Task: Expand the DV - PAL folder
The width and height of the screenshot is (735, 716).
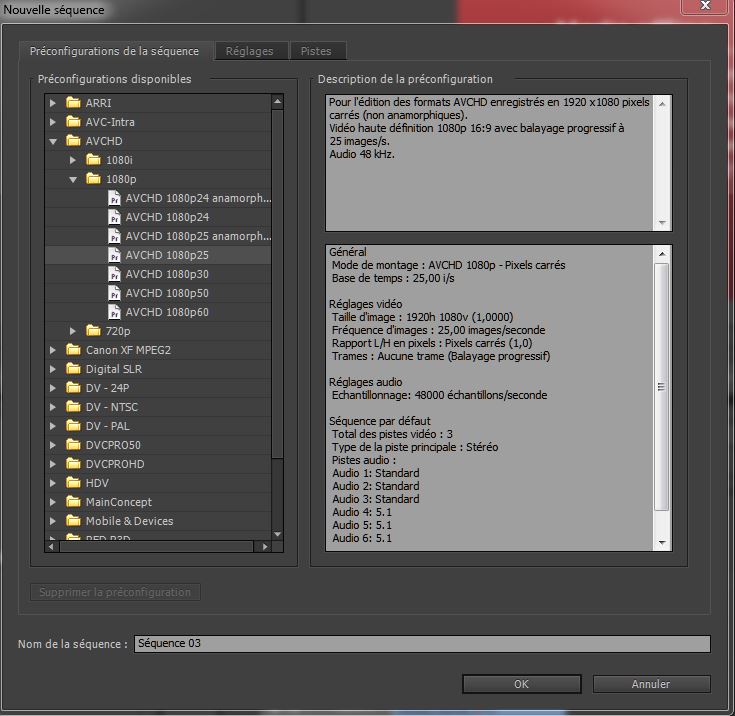Action: point(53,426)
